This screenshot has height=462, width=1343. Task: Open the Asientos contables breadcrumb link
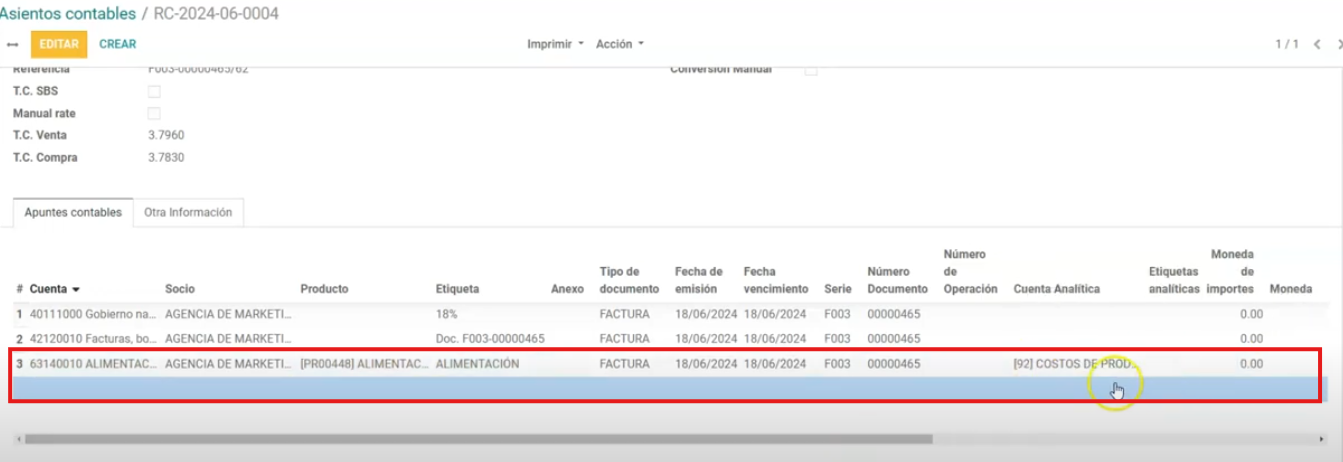[68, 14]
